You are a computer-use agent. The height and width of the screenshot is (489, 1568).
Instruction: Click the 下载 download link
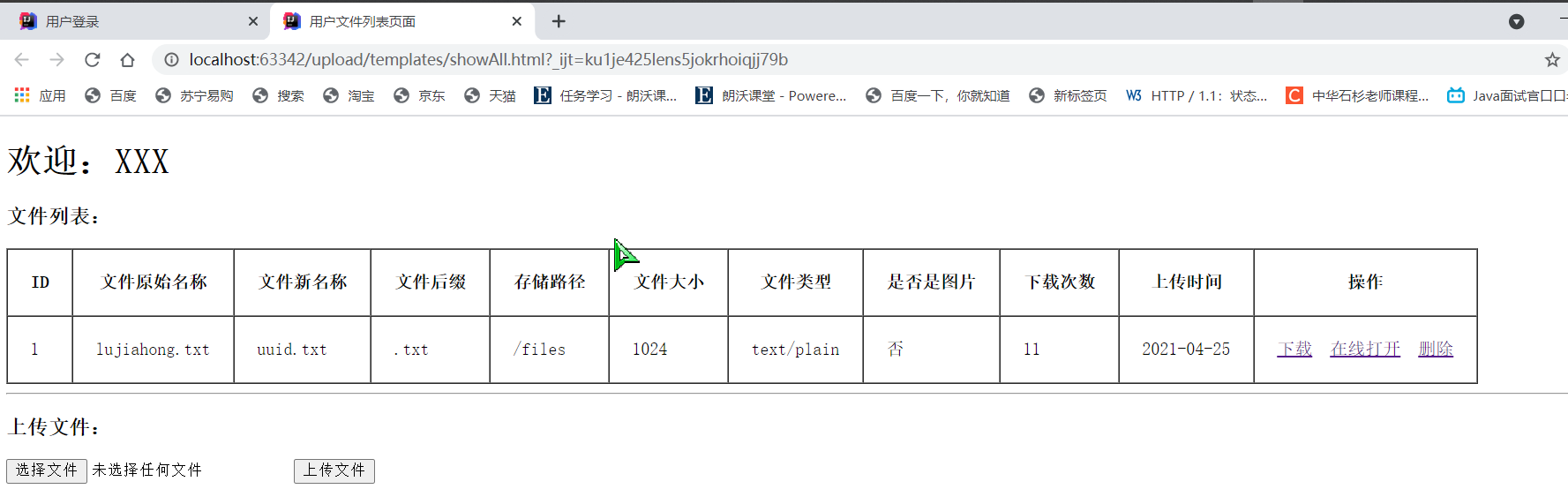coord(1294,349)
